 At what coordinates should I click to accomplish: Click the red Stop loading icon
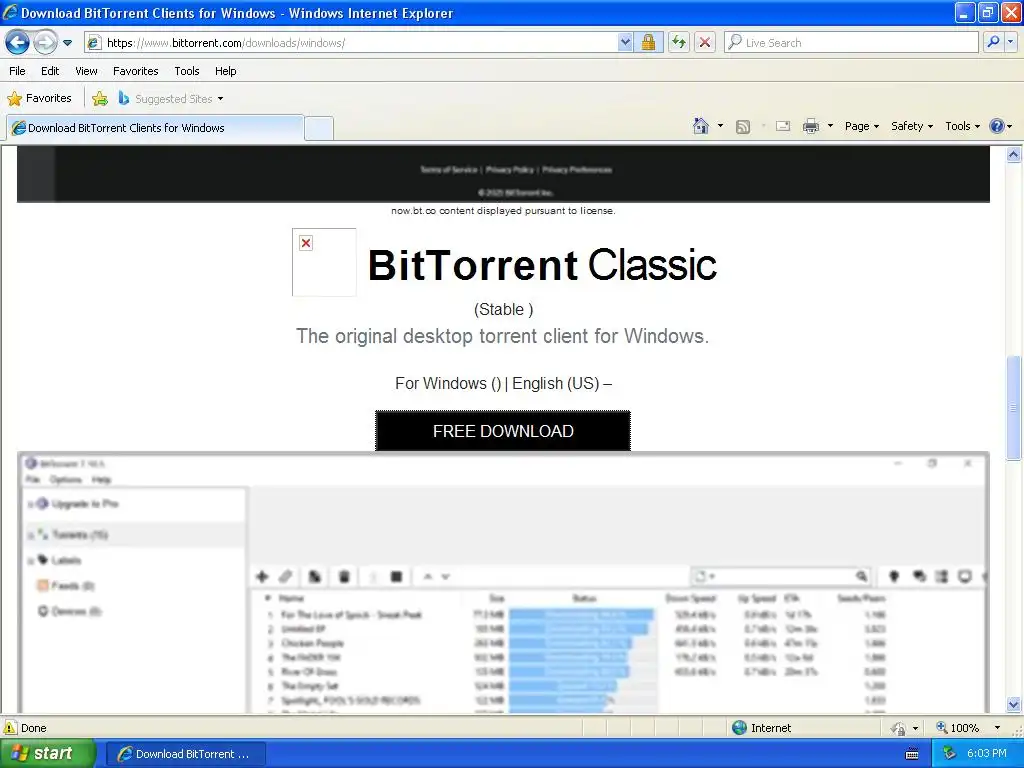tap(705, 43)
